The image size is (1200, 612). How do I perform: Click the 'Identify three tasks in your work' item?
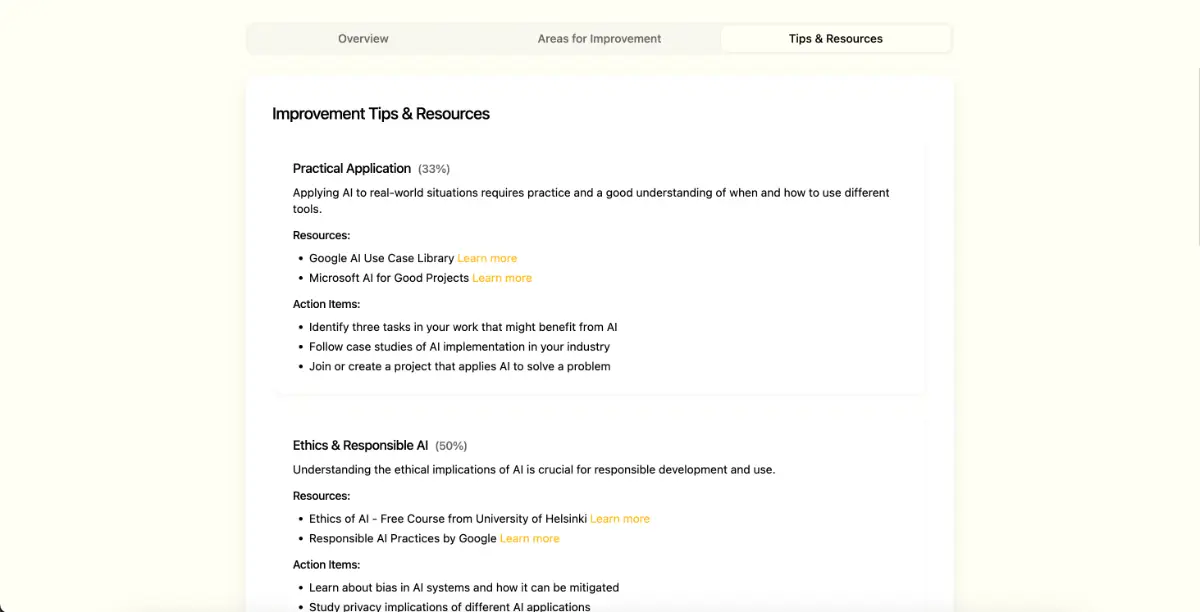coord(463,327)
